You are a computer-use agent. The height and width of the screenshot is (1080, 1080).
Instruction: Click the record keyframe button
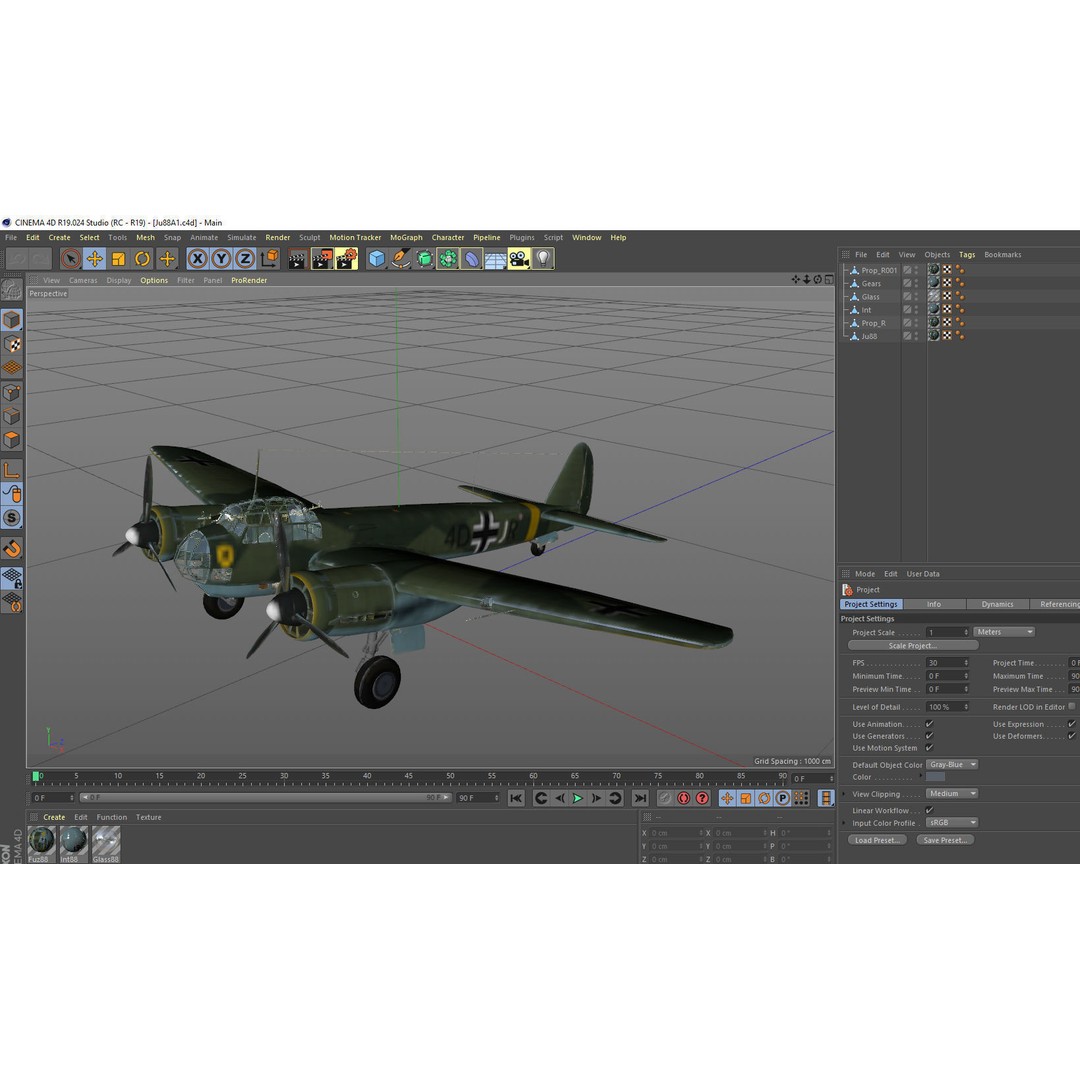point(665,798)
